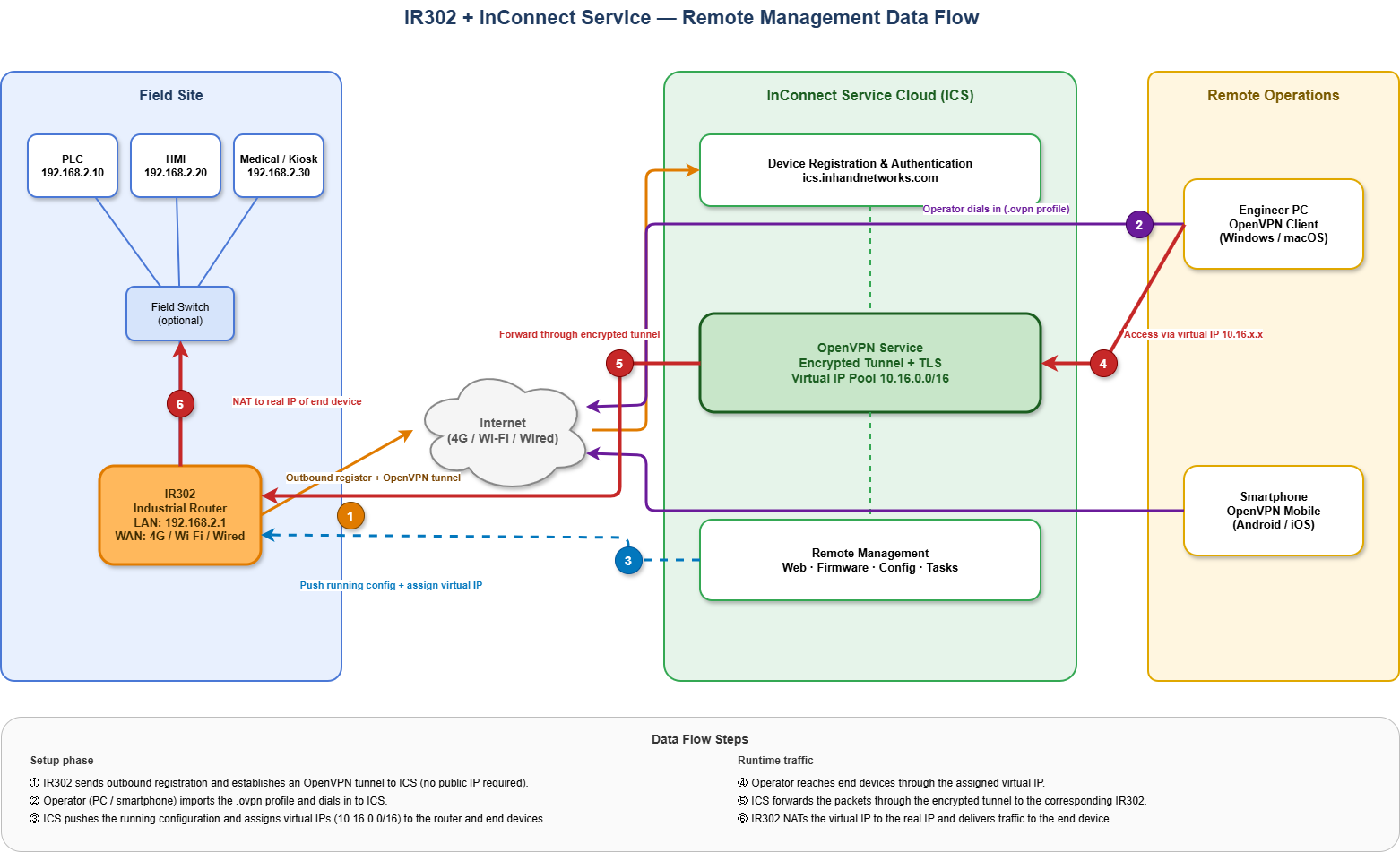1400x852 pixels.
Task: Click the Smartphone OpenVPN Mobile box
Action: (x=1274, y=511)
